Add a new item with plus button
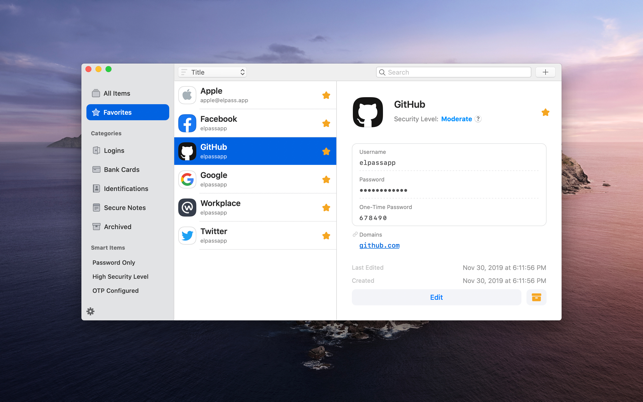The height and width of the screenshot is (402, 643). (545, 72)
